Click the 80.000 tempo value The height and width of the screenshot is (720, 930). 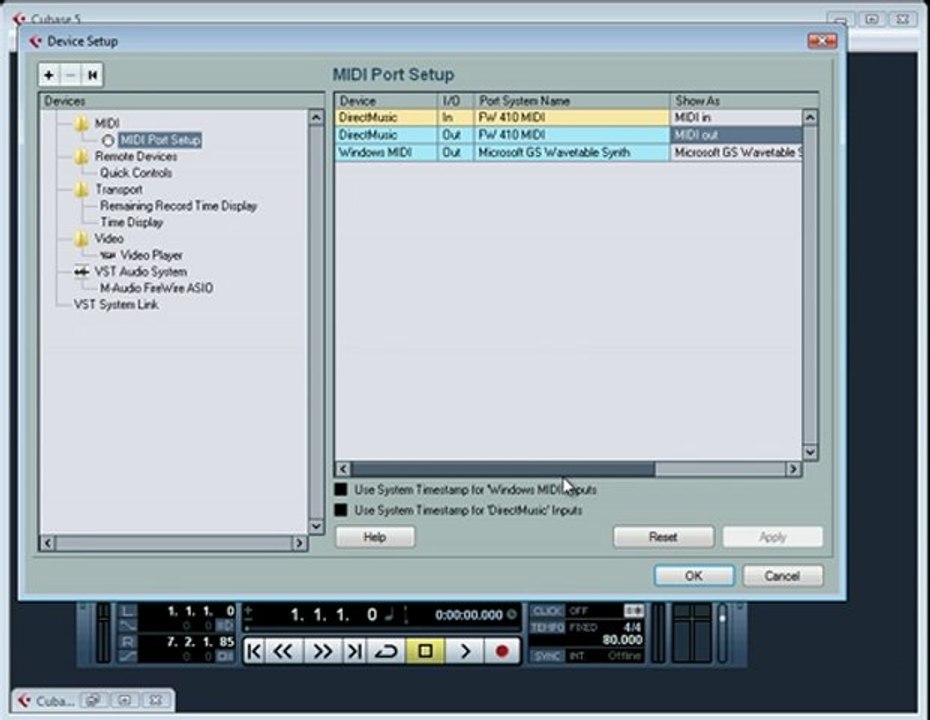tap(622, 640)
